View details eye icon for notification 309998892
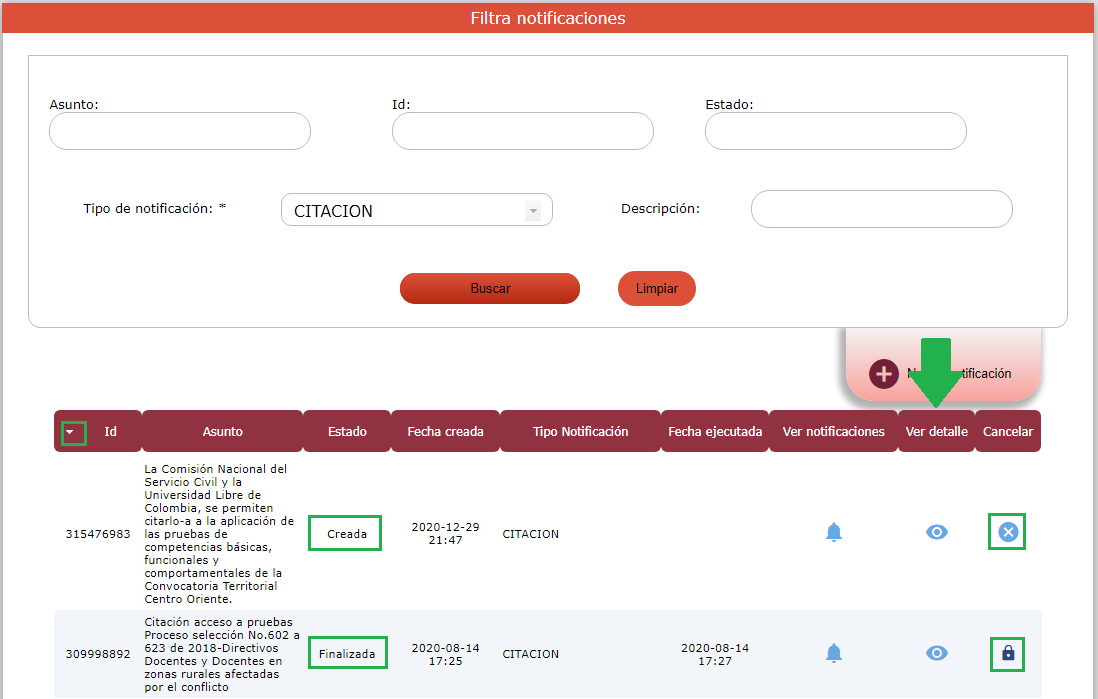The width and height of the screenshot is (1098, 699). coord(936,653)
